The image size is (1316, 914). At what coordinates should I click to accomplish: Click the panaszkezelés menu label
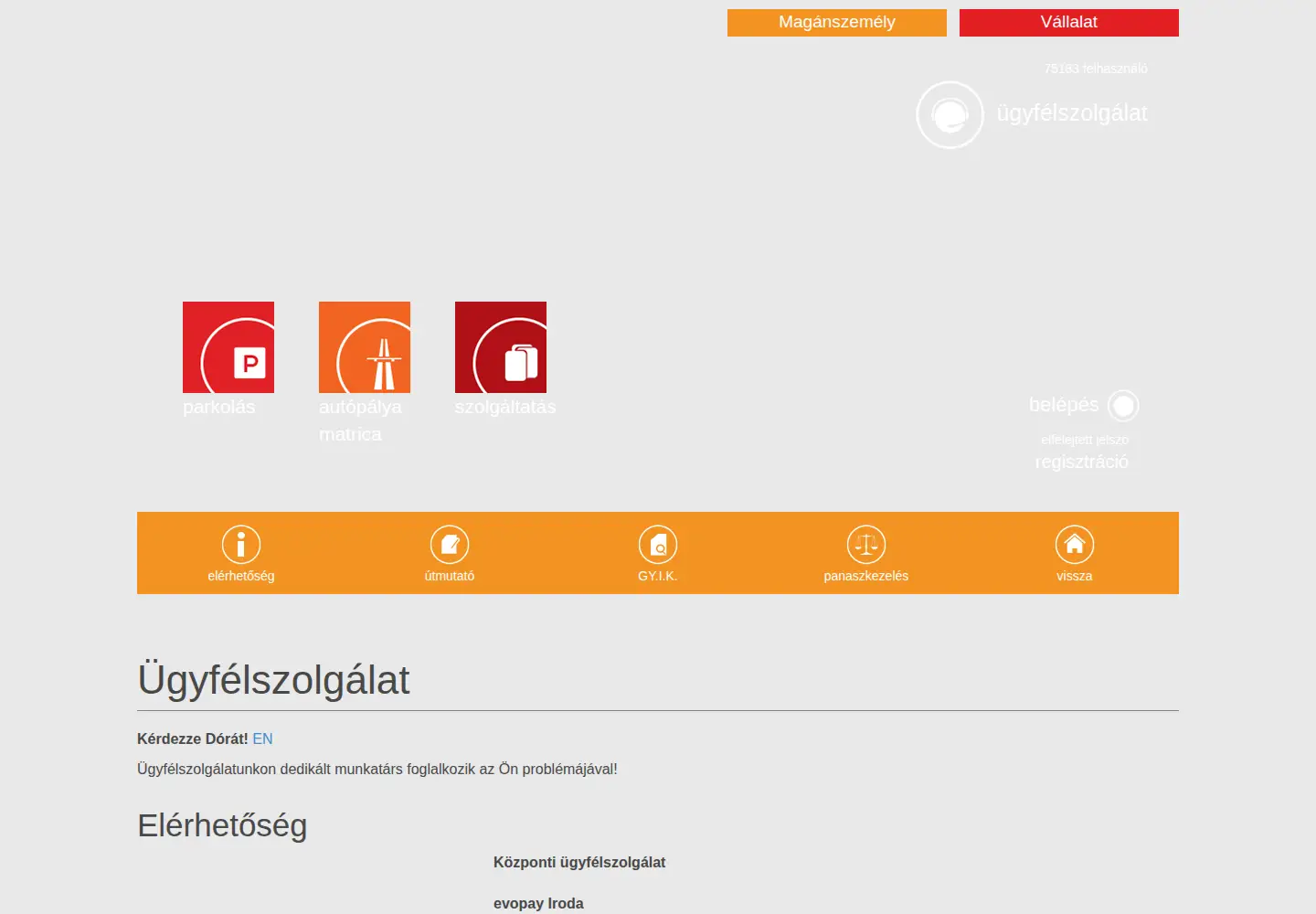coord(866,576)
